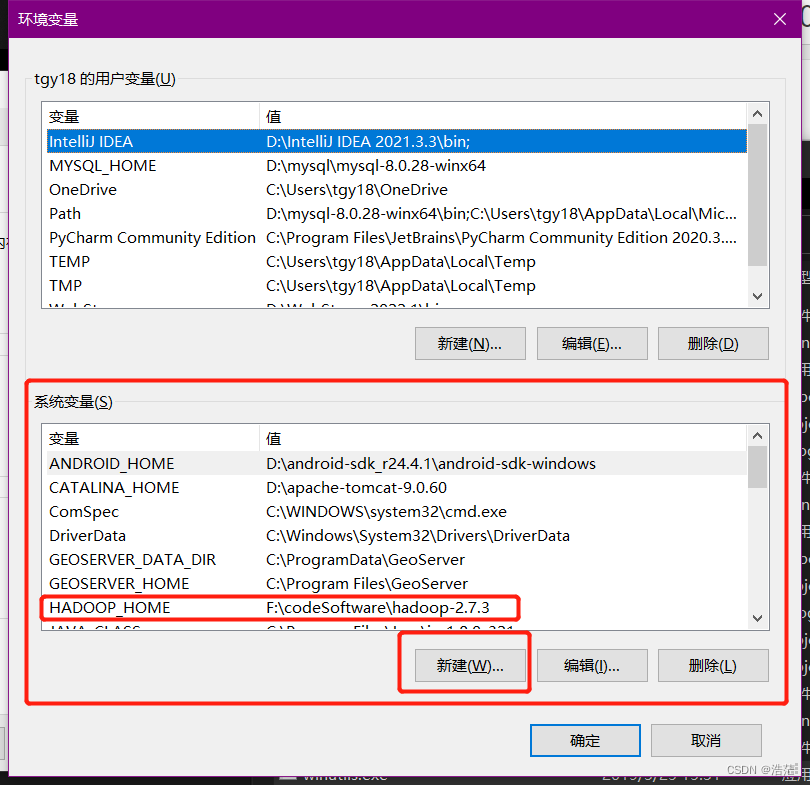The height and width of the screenshot is (785, 810).
Task: Select the OneDrive user variable
Action: point(397,190)
